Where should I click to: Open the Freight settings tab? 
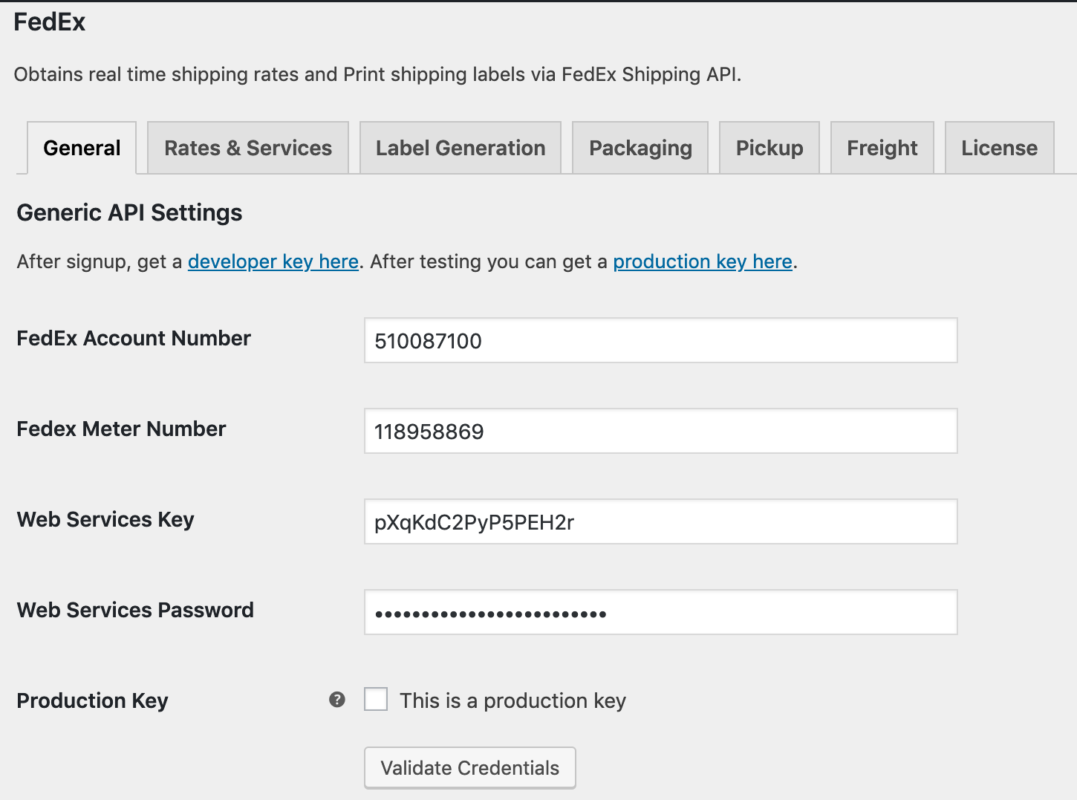click(x=882, y=148)
